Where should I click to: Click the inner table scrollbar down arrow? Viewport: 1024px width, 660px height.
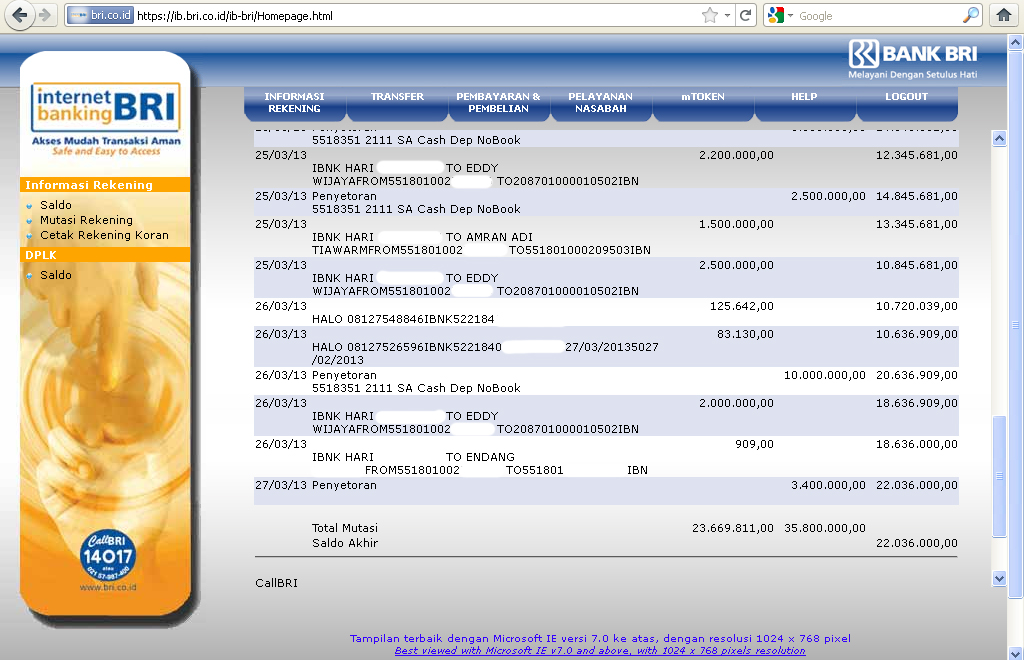pyautogui.click(x=999, y=578)
